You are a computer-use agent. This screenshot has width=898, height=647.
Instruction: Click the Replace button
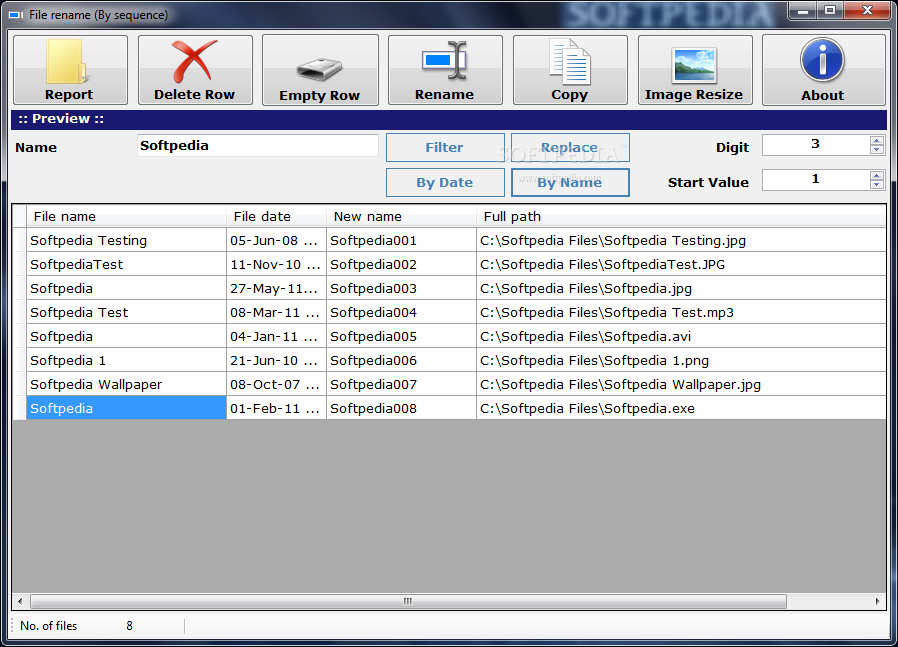(x=570, y=148)
